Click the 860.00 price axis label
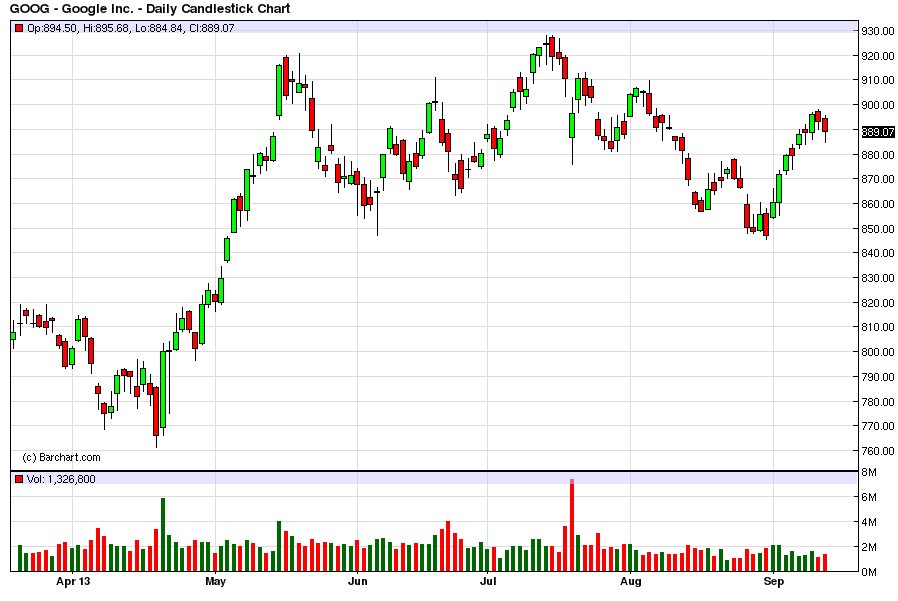The height and width of the screenshot is (601, 898). pos(878,204)
